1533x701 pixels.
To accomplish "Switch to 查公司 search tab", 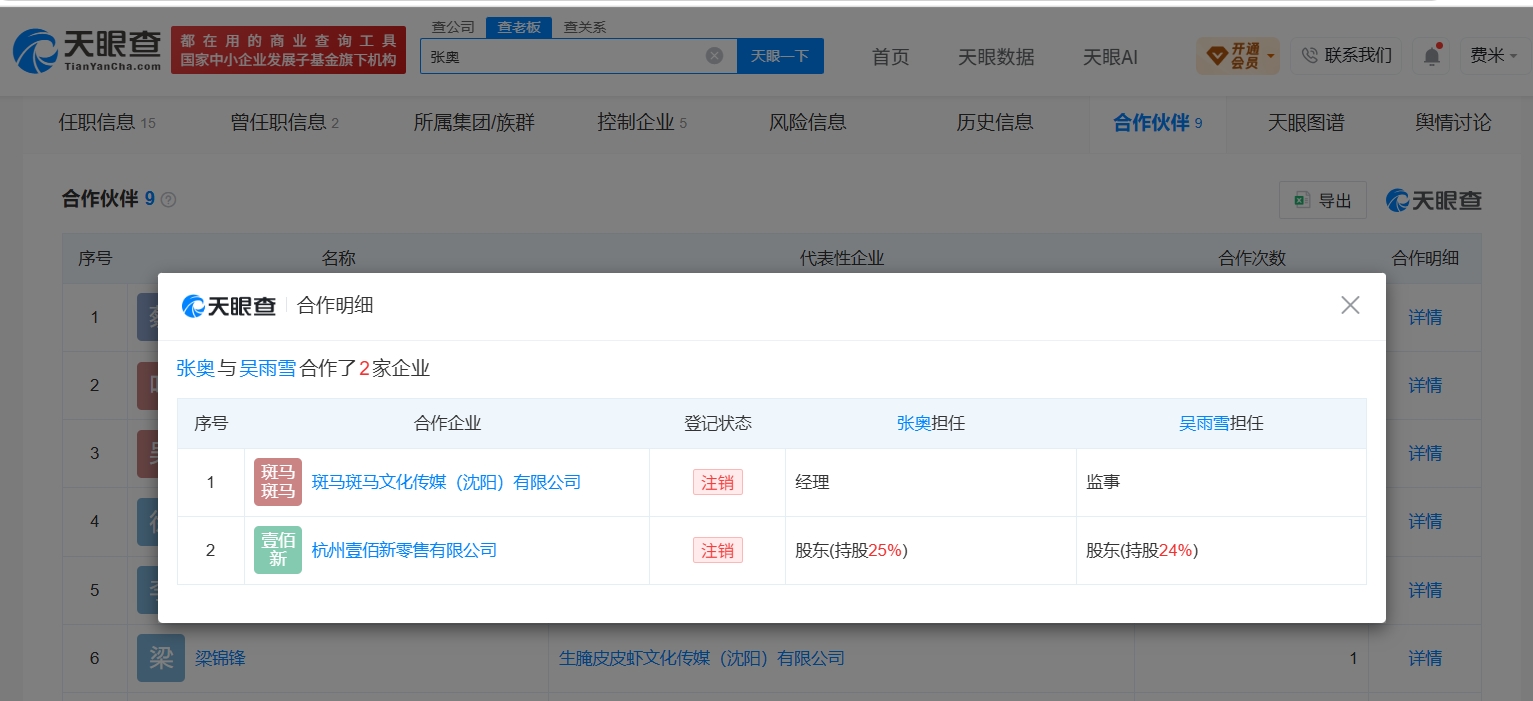I will (453, 27).
